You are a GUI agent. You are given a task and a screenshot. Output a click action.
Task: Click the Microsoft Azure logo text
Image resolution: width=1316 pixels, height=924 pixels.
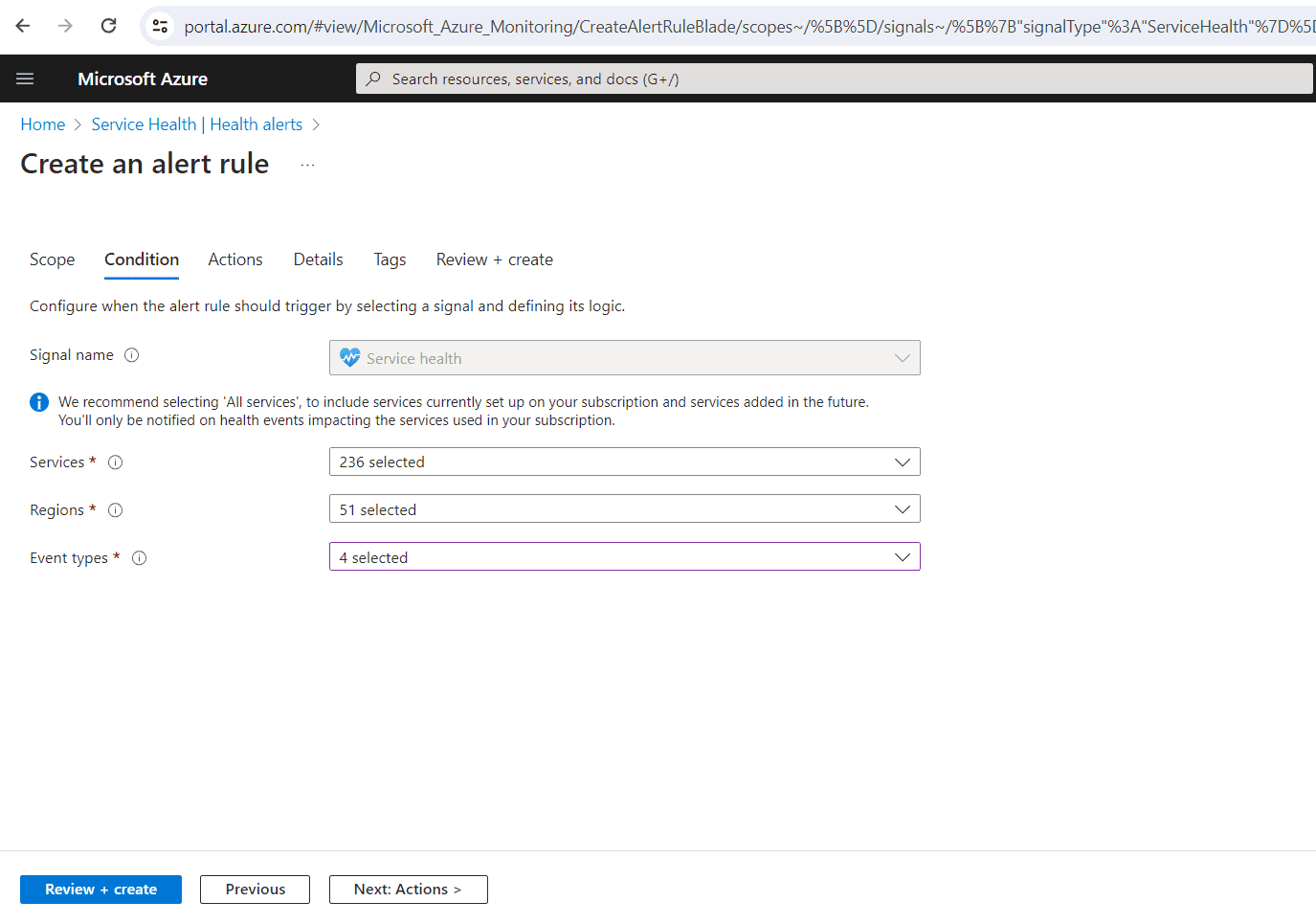[143, 79]
